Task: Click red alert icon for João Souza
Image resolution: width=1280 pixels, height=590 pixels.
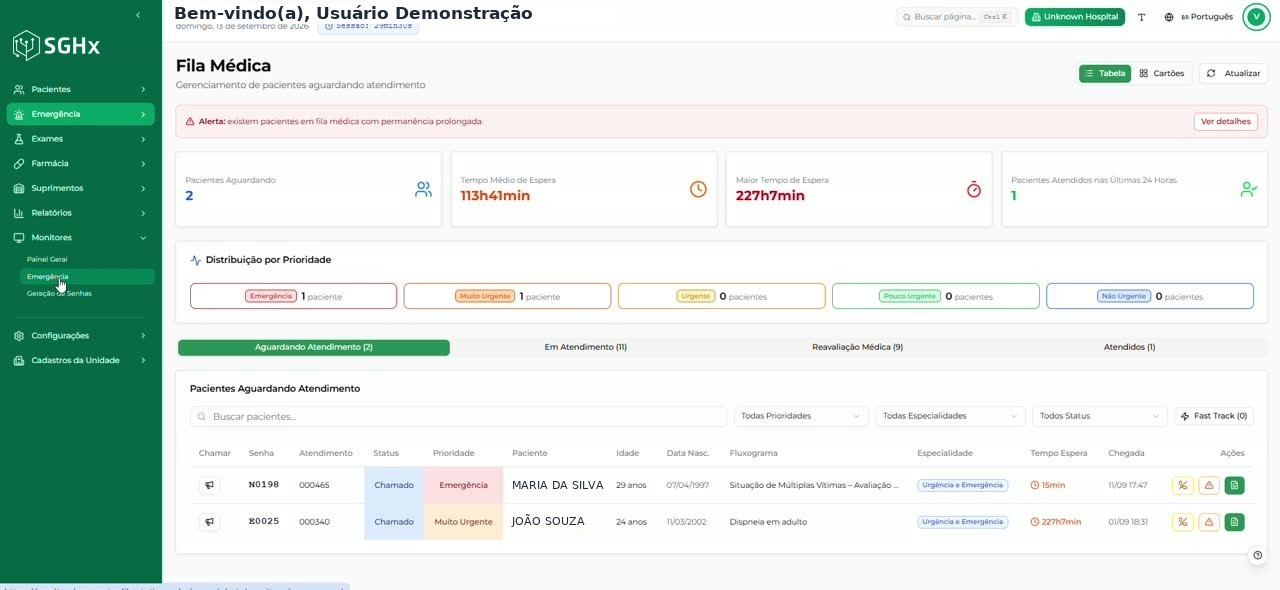Action: pos(1209,522)
